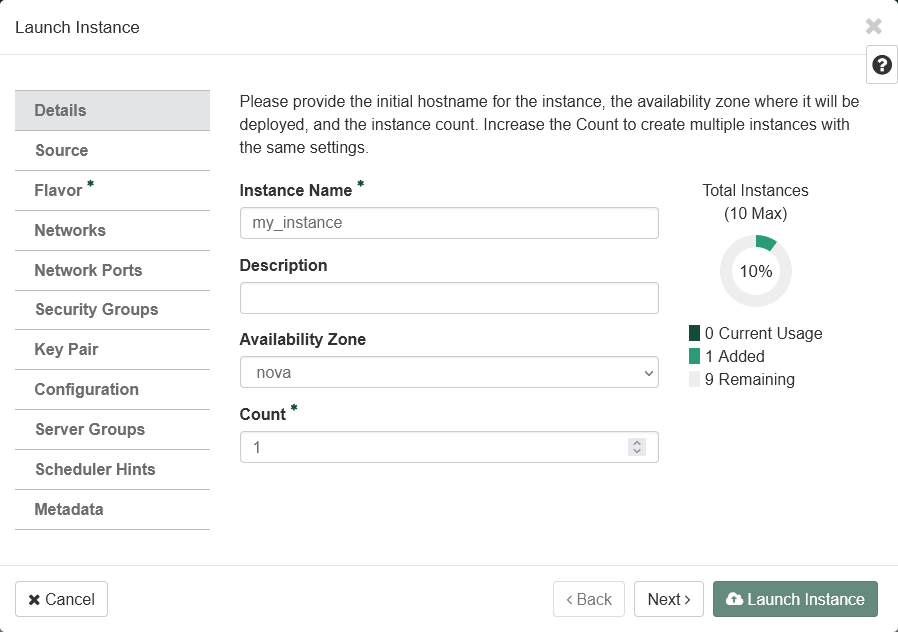Screen dimensions: 898x632
Task: Switch to the Source tab
Action: 112,151
